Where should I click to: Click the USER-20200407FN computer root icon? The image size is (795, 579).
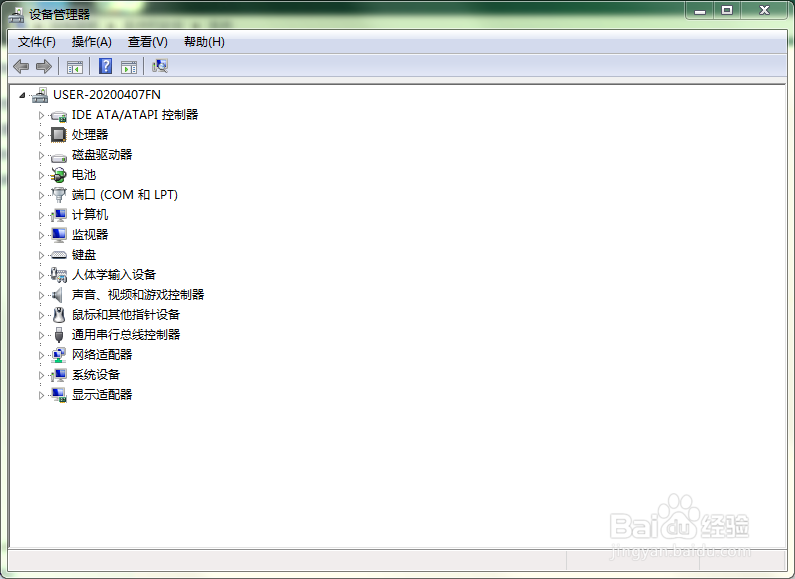(40, 95)
